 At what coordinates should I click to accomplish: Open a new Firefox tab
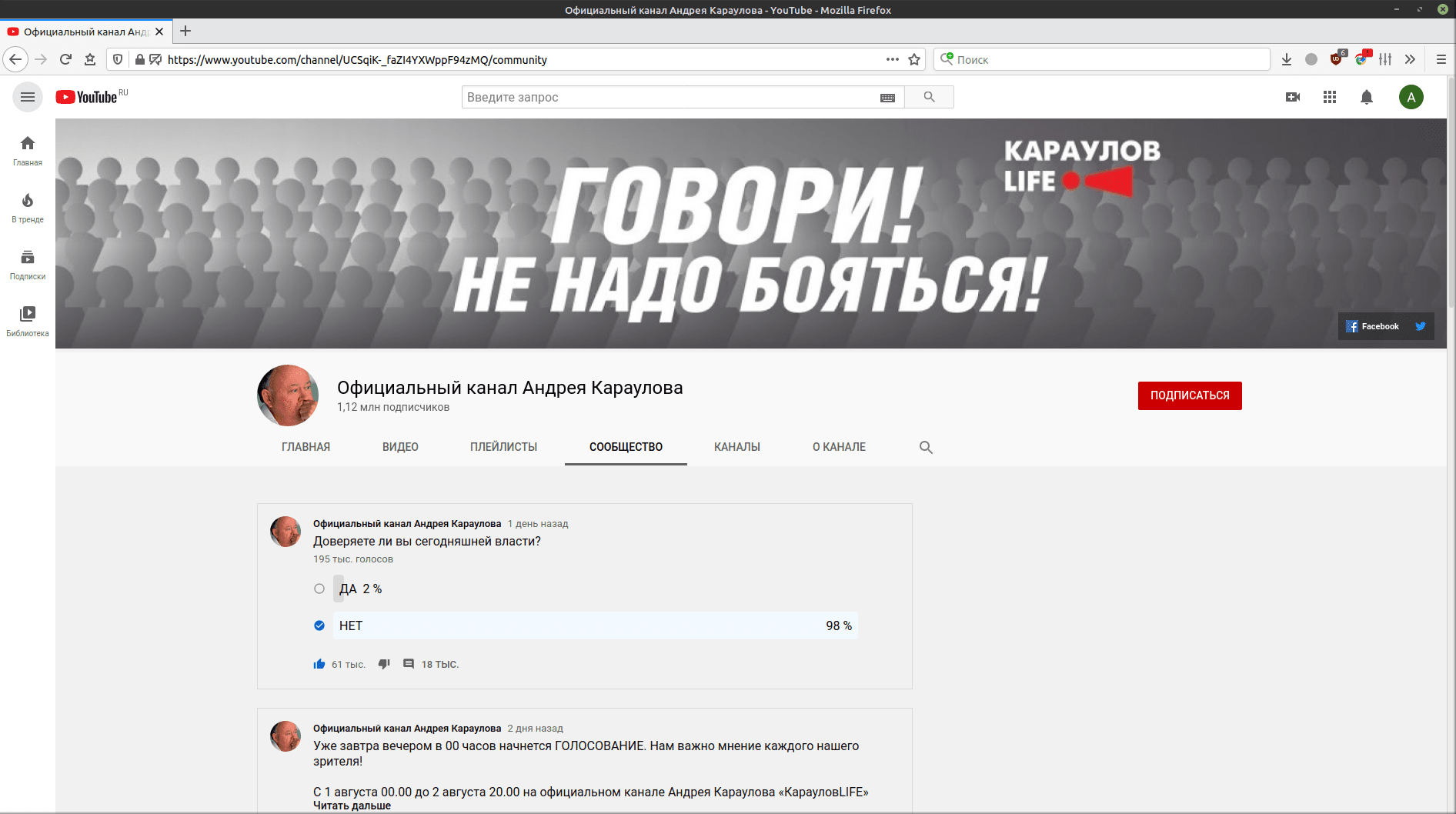pyautogui.click(x=185, y=32)
